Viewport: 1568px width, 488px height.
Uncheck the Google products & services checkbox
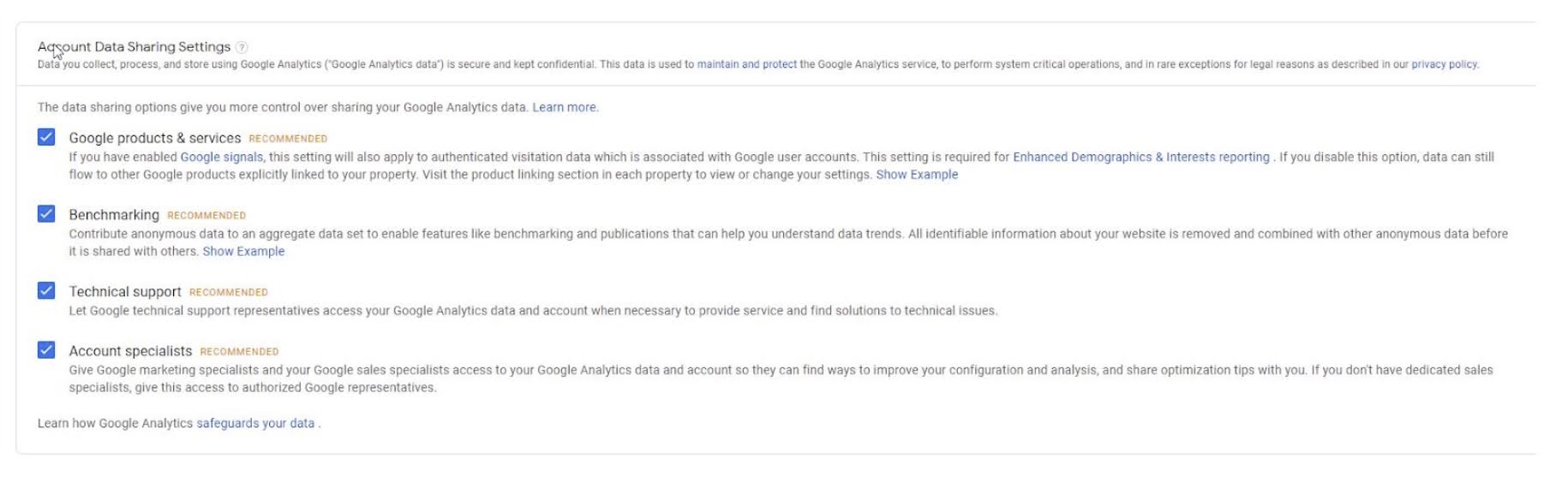(x=46, y=137)
